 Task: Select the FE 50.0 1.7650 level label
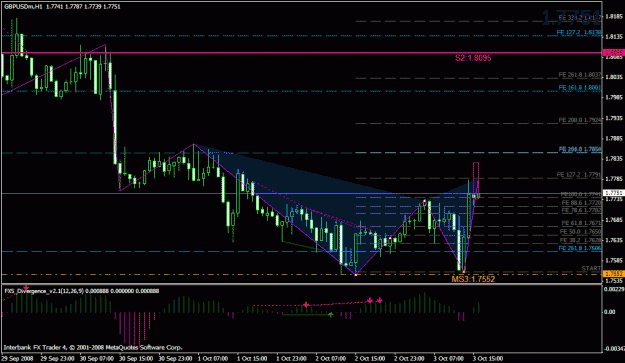click(x=581, y=232)
